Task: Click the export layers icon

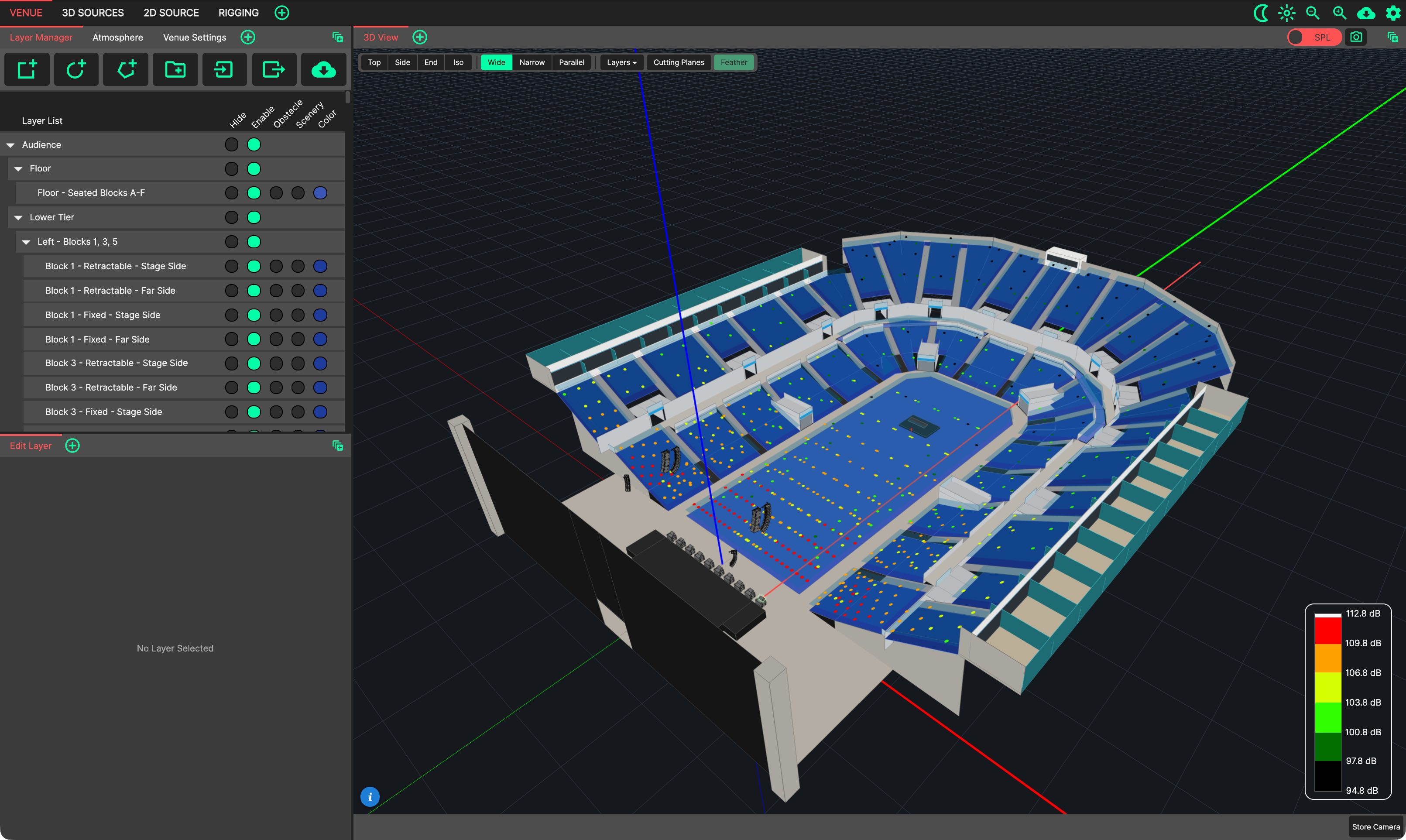Action: (274, 70)
